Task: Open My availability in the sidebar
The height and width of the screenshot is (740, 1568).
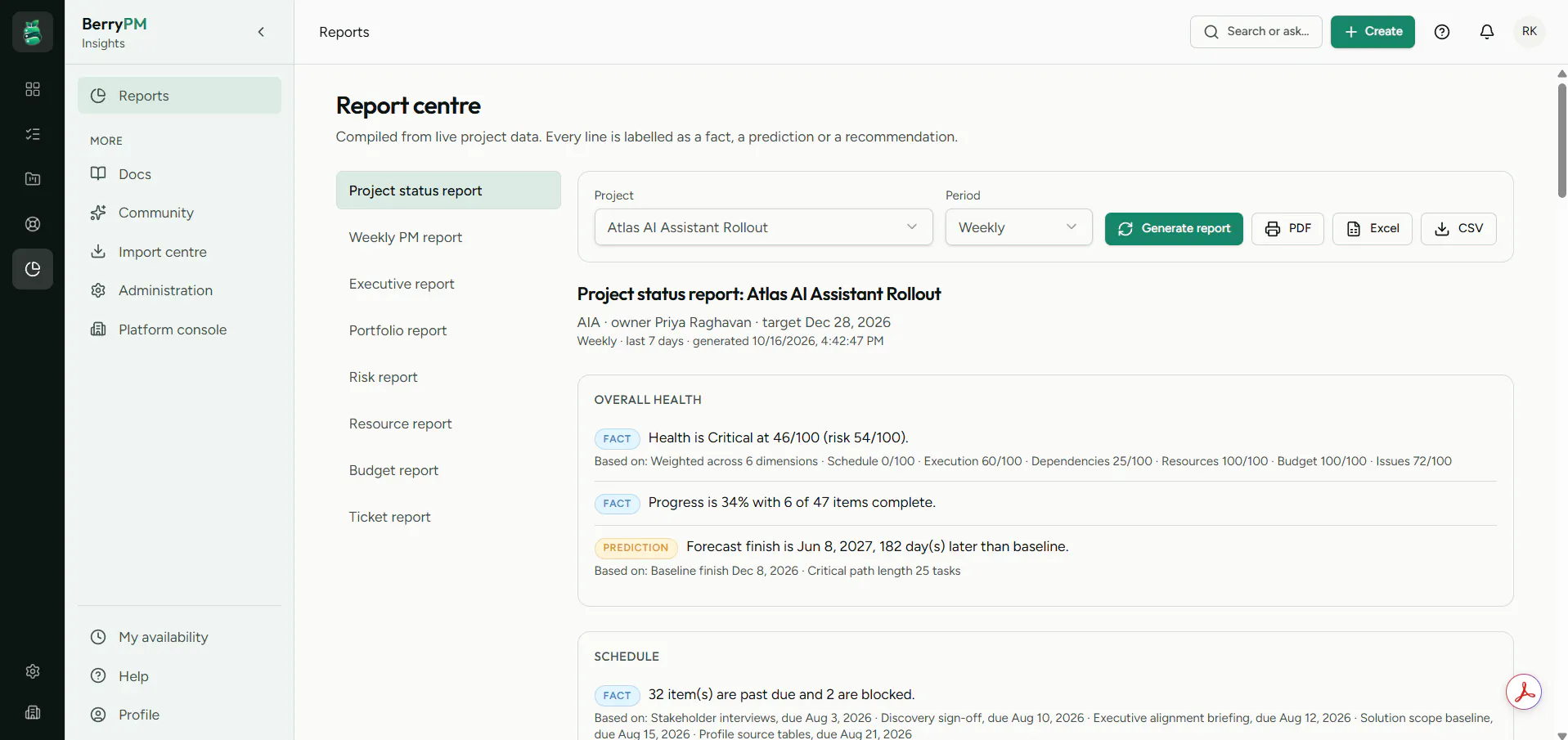Action: pyautogui.click(x=179, y=637)
